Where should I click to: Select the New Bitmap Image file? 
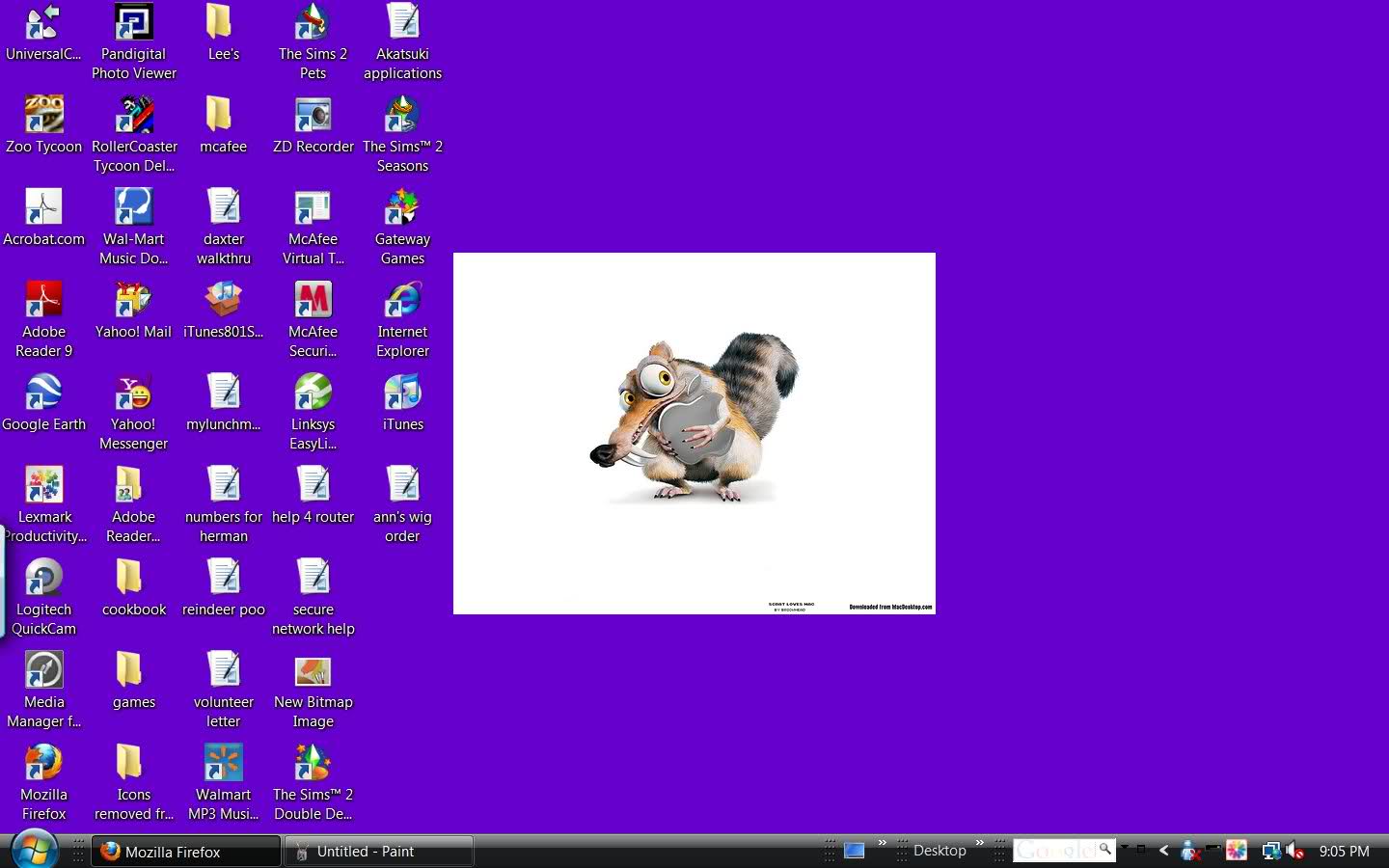click(313, 690)
